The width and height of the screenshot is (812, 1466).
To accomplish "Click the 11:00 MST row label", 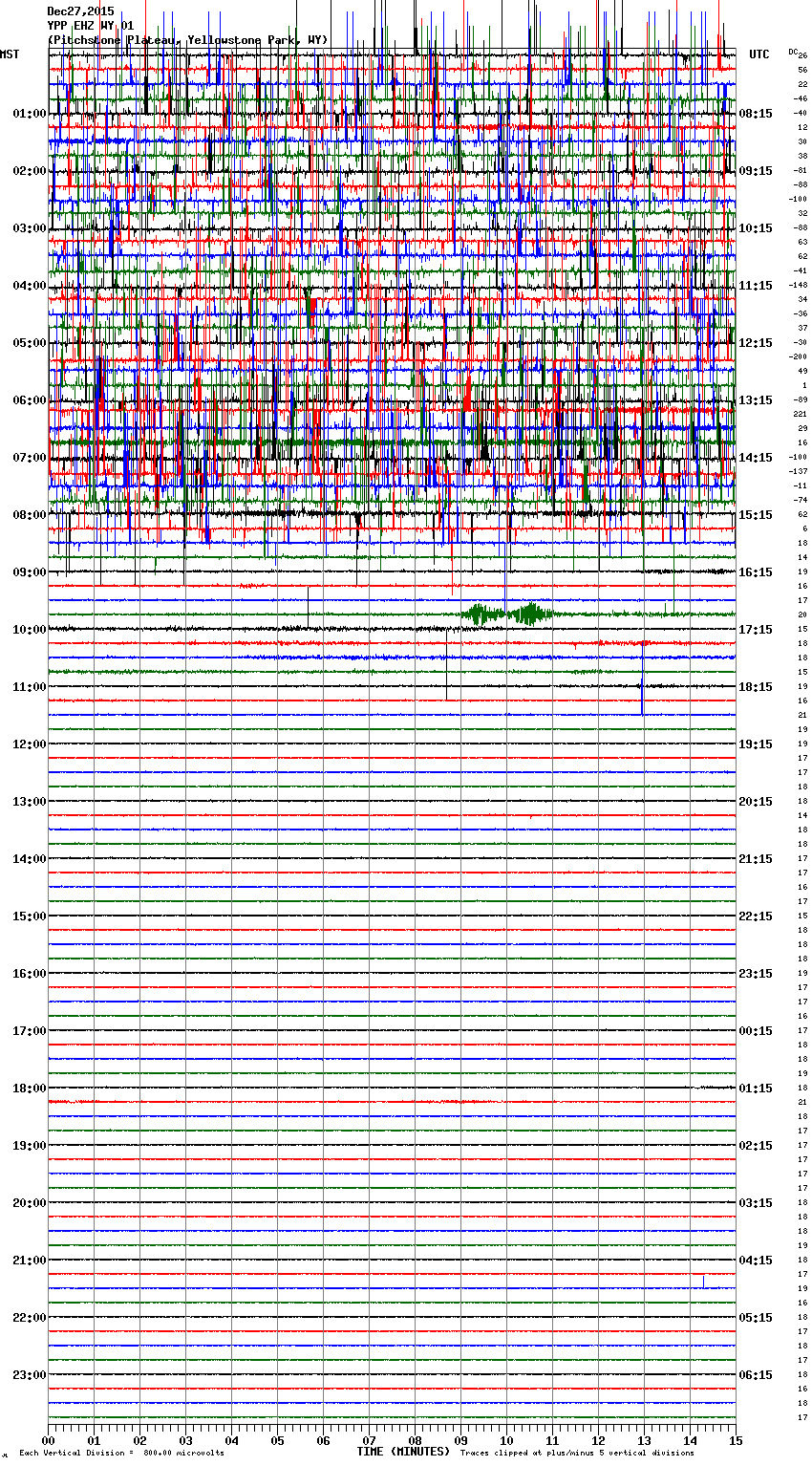I will click(x=29, y=687).
